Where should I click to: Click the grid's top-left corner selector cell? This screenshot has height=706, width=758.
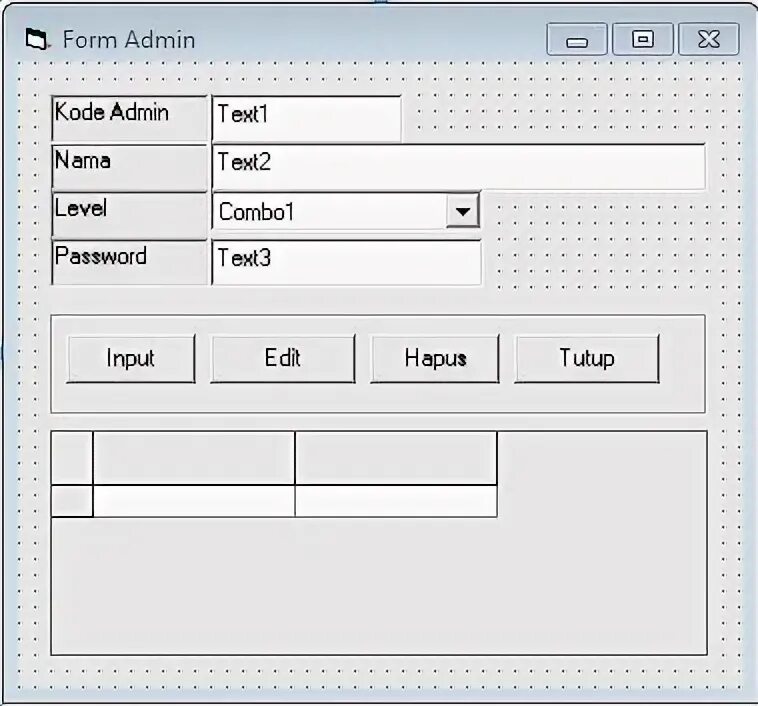point(72,458)
